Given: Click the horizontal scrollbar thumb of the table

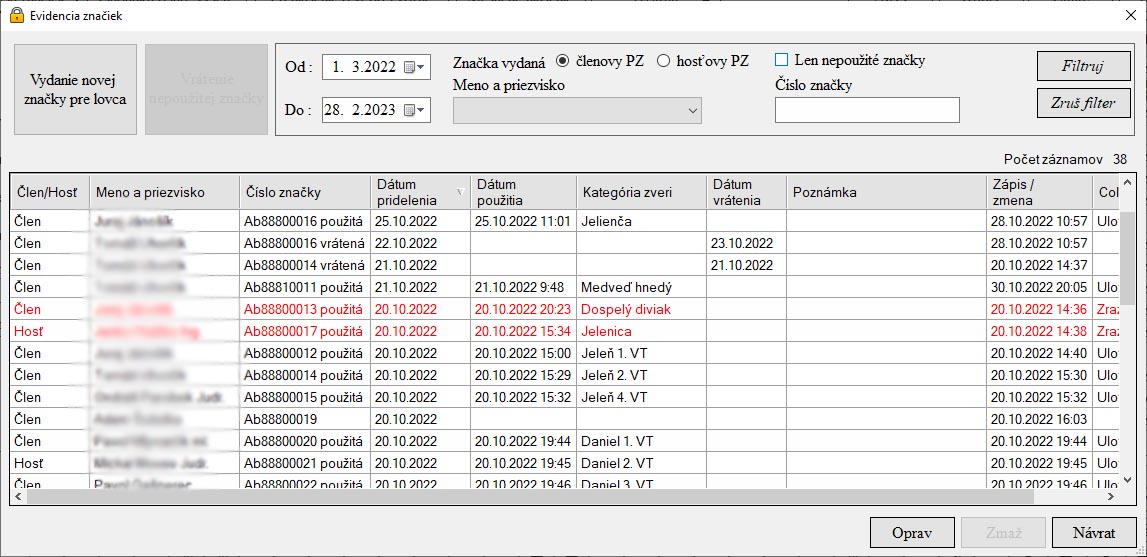Looking at the screenshot, I should pos(530,496).
